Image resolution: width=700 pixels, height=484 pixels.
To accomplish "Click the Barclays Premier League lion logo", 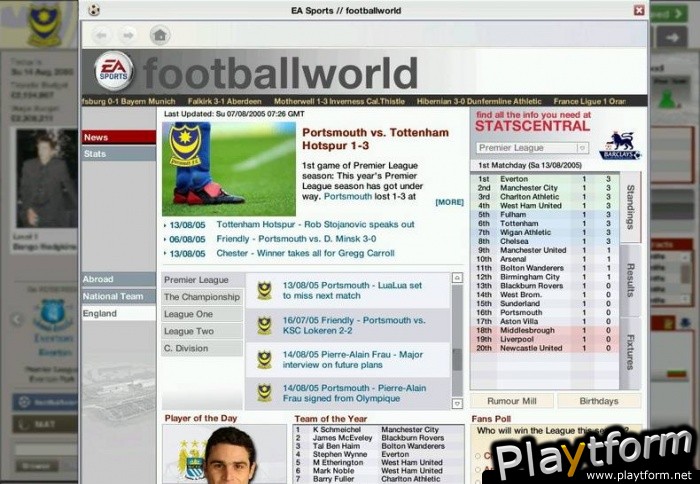I will [x=620, y=145].
